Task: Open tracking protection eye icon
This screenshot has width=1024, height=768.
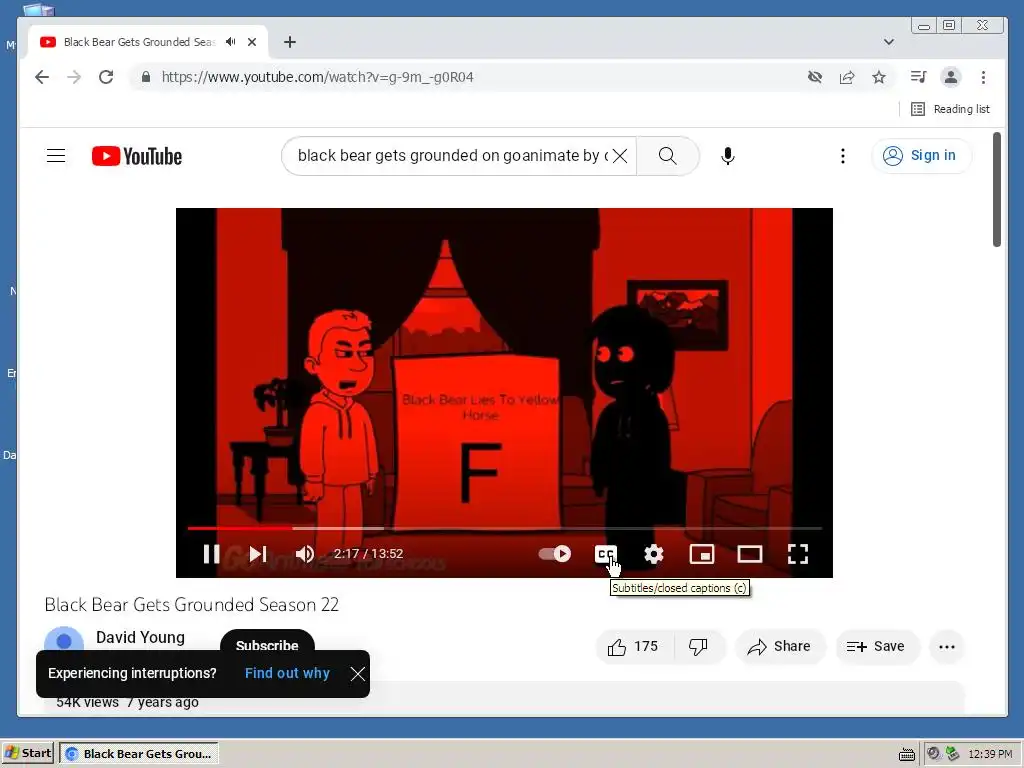Action: pyautogui.click(x=814, y=77)
